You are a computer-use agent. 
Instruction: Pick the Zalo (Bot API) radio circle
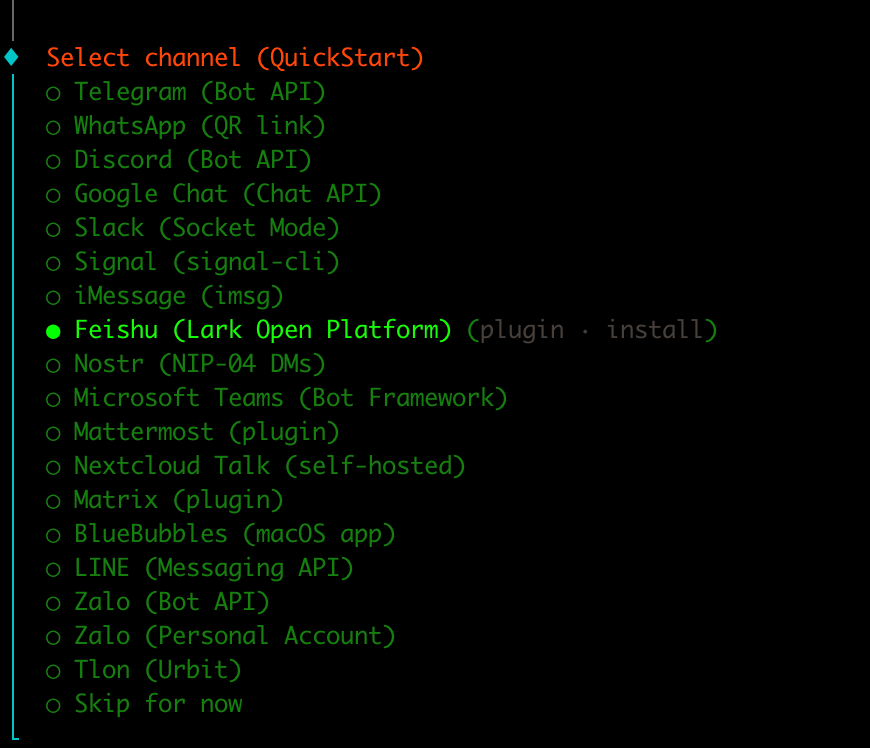coord(53,603)
